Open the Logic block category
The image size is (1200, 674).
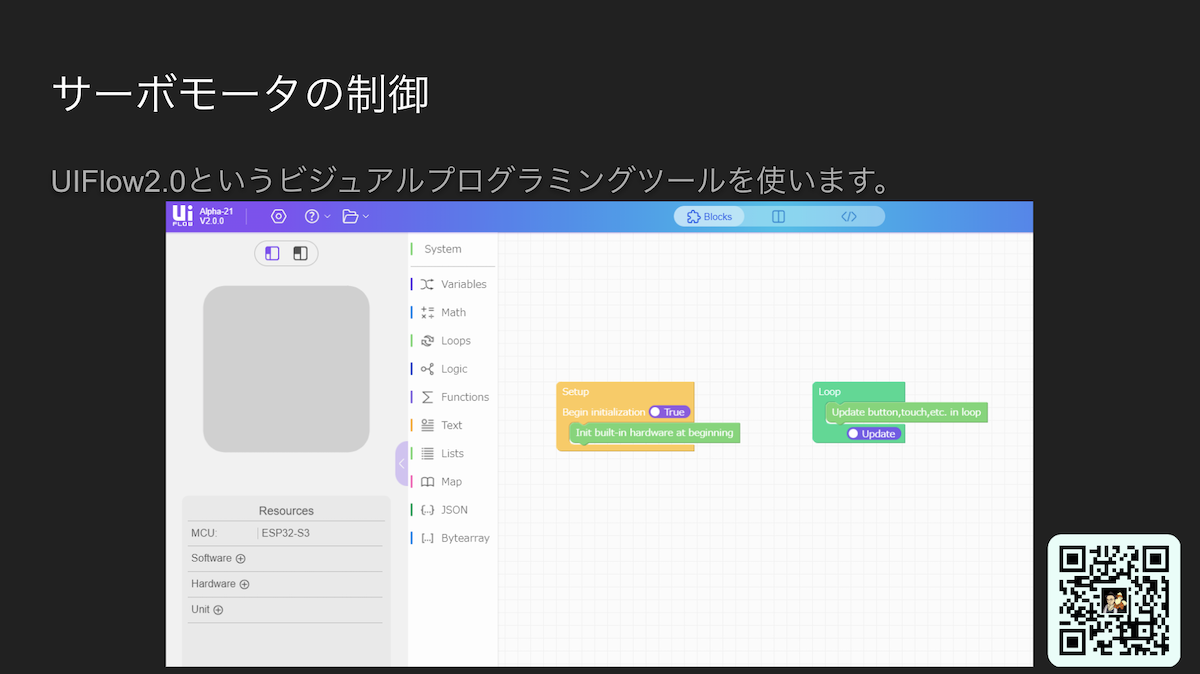(x=453, y=369)
